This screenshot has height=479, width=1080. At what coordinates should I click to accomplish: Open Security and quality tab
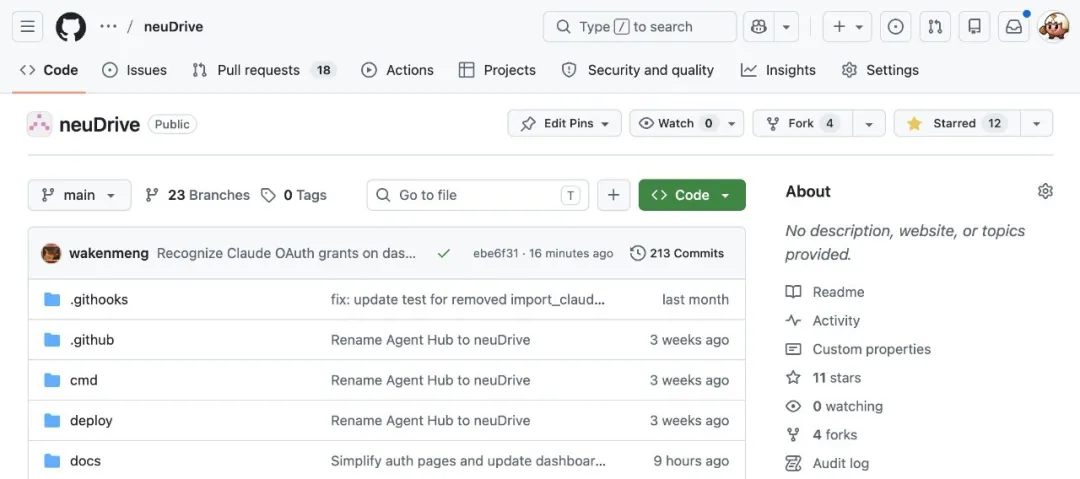(x=638, y=70)
